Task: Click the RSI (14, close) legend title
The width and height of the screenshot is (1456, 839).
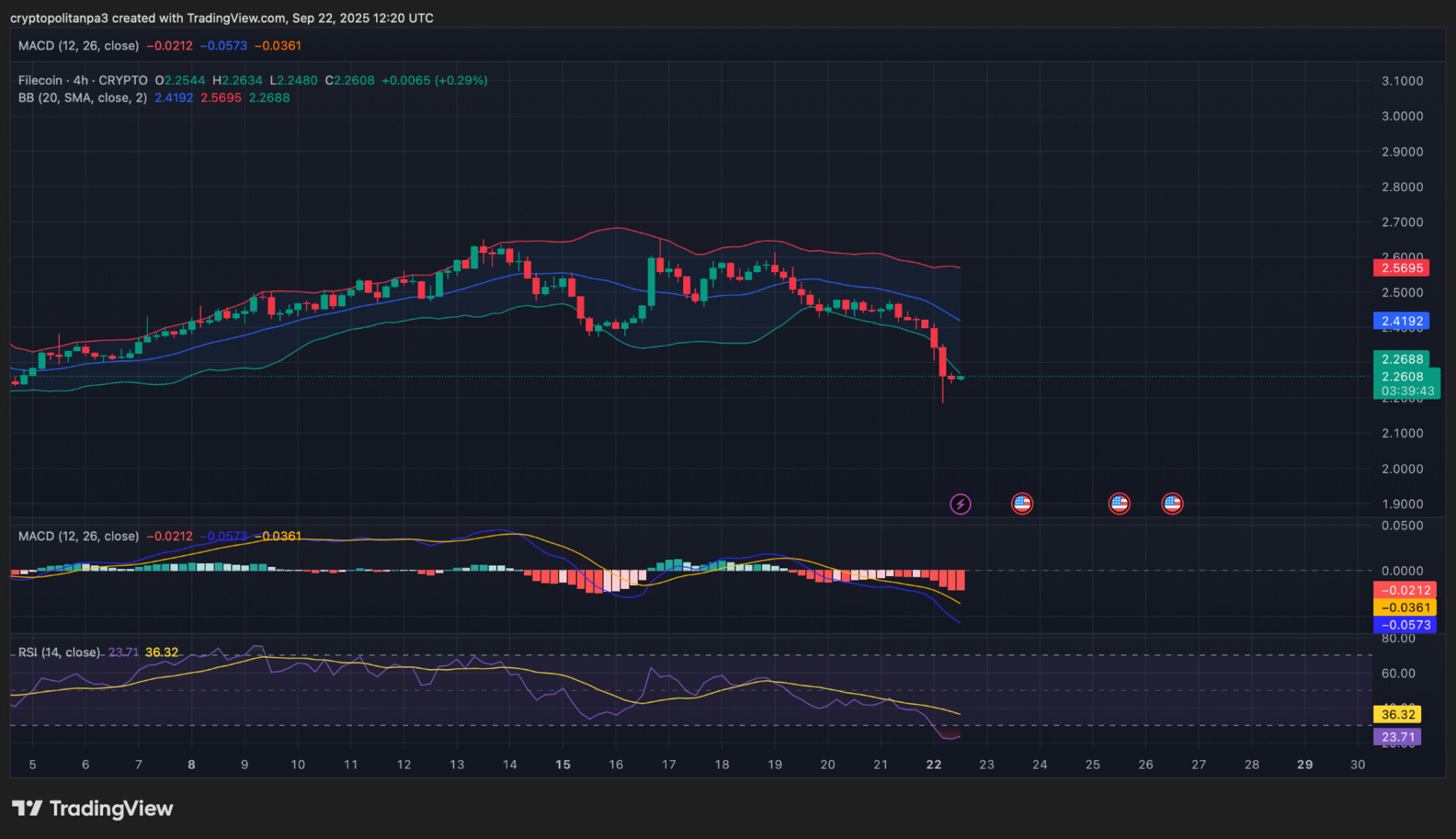Action: pos(59,653)
